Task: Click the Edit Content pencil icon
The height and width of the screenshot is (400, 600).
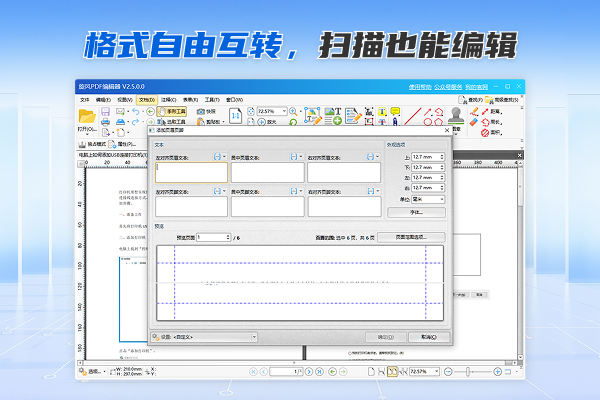Action: tap(313, 116)
